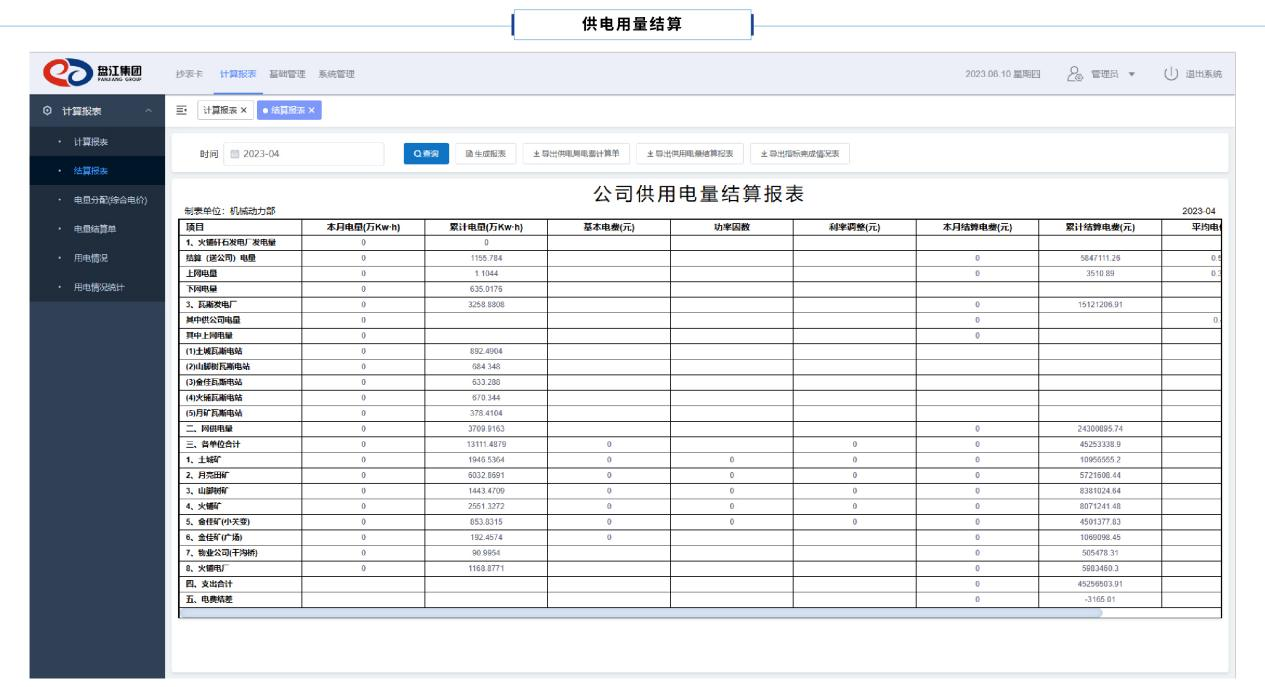This screenshot has height=687, width=1265.
Task: Click 导出指标完成情况表 export button
Action: click(x=800, y=153)
